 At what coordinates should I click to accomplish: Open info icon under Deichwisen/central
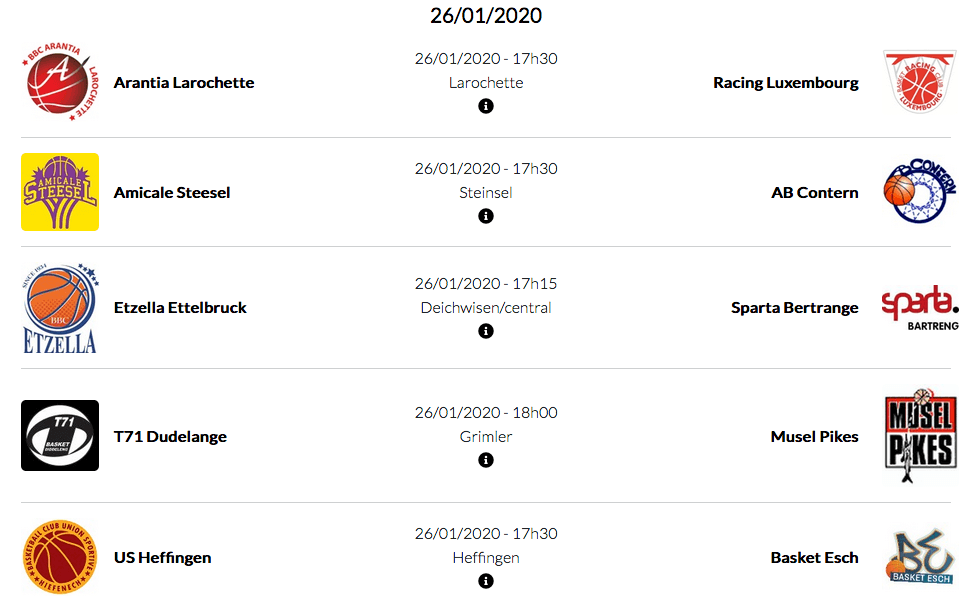pyautogui.click(x=486, y=331)
